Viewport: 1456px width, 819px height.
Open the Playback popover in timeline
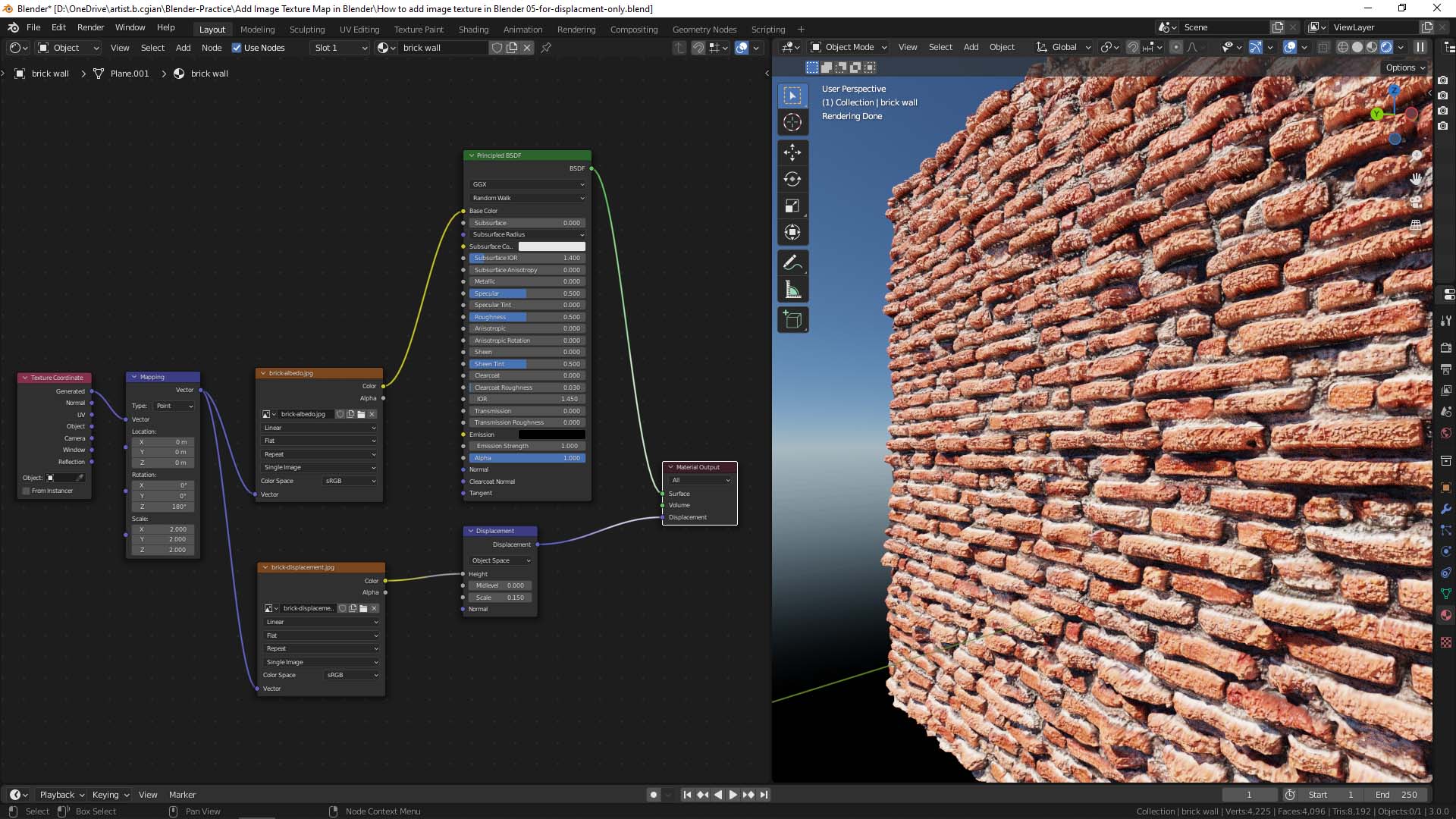click(61, 795)
